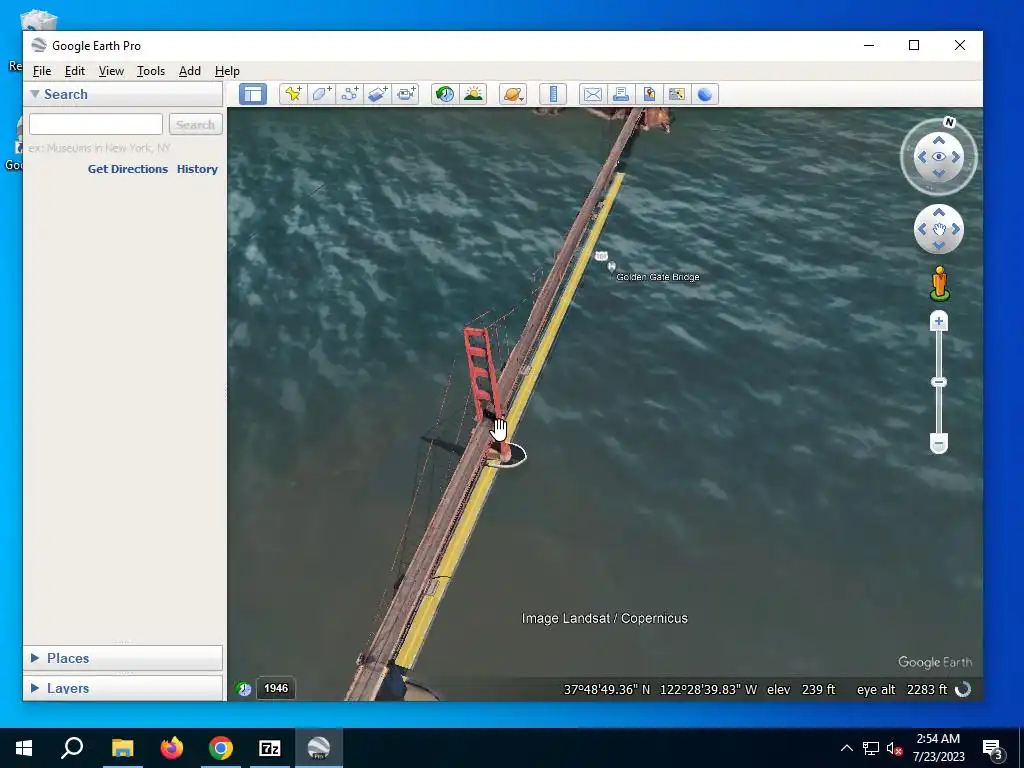Viewport: 1024px width, 768px height.
Task: Add a polygon with the toolbar
Action: click(321, 94)
